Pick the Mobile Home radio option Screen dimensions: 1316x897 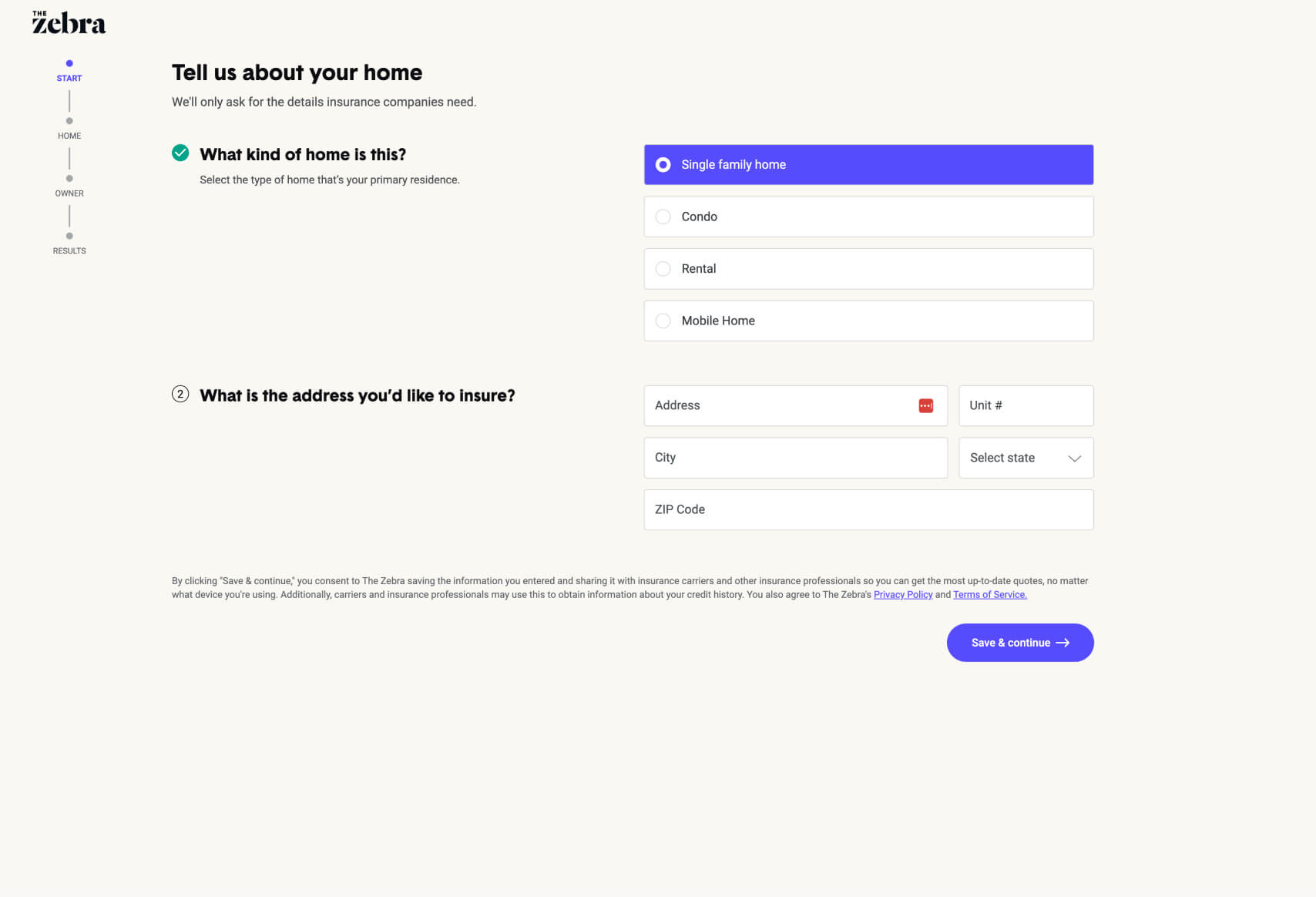pos(868,321)
